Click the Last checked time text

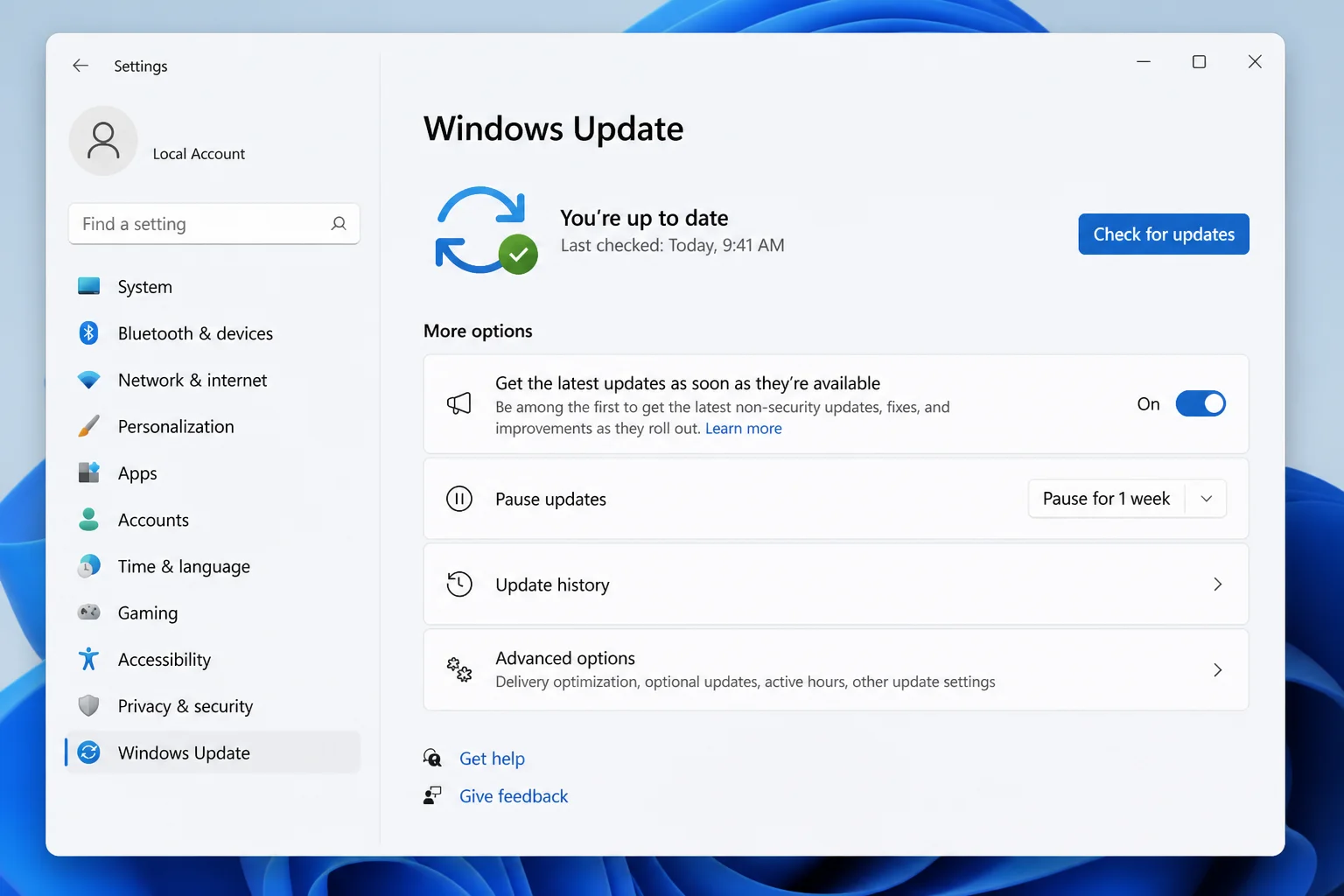click(x=672, y=245)
